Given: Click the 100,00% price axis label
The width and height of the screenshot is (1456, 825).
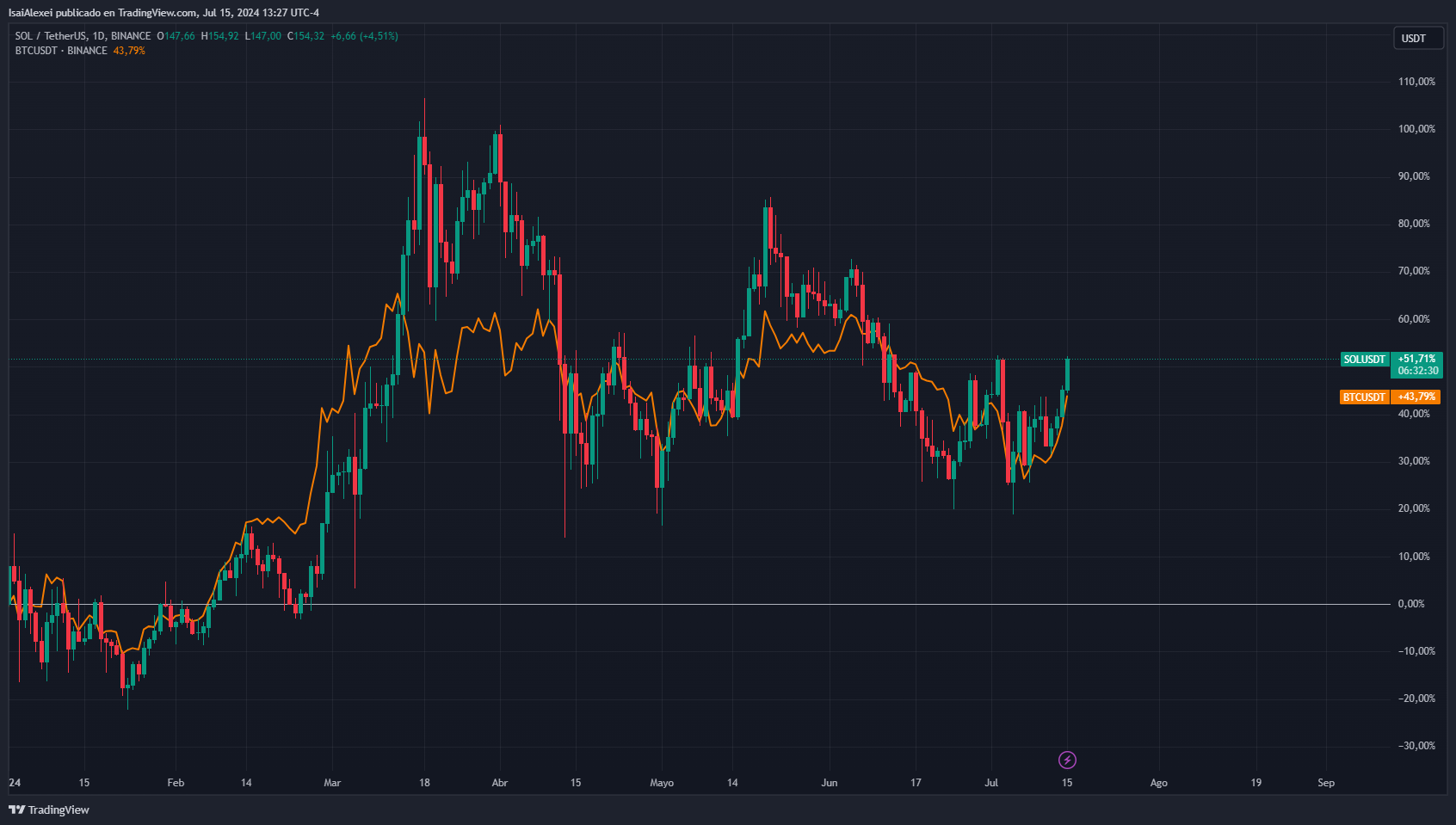Looking at the screenshot, I should coord(1416,129).
